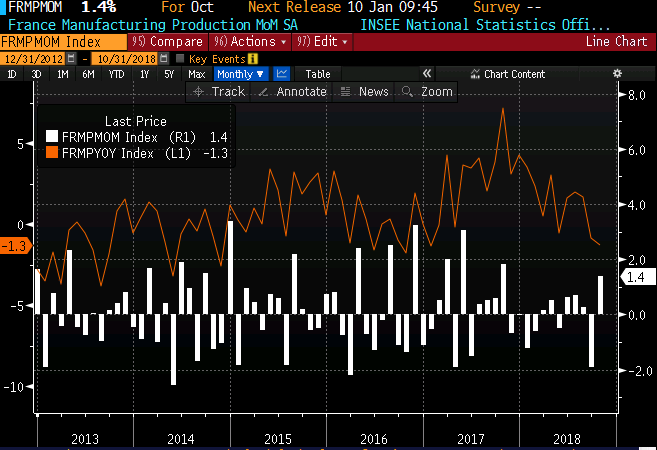Expand the Actions menu dropdown
Viewport: 657px width, 450px height.
click(250, 41)
